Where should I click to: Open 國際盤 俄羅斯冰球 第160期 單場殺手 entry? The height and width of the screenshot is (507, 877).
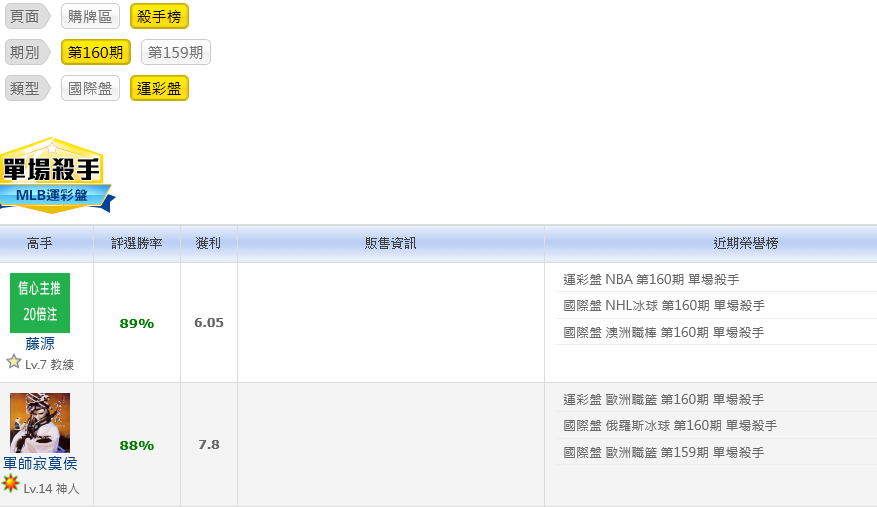(670, 425)
